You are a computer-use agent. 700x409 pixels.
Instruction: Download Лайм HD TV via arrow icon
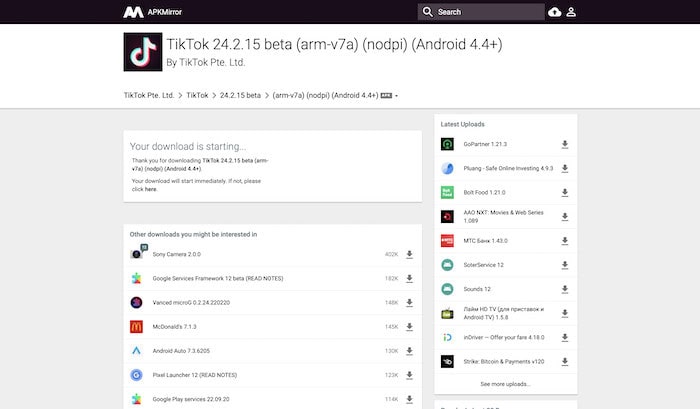pos(565,313)
